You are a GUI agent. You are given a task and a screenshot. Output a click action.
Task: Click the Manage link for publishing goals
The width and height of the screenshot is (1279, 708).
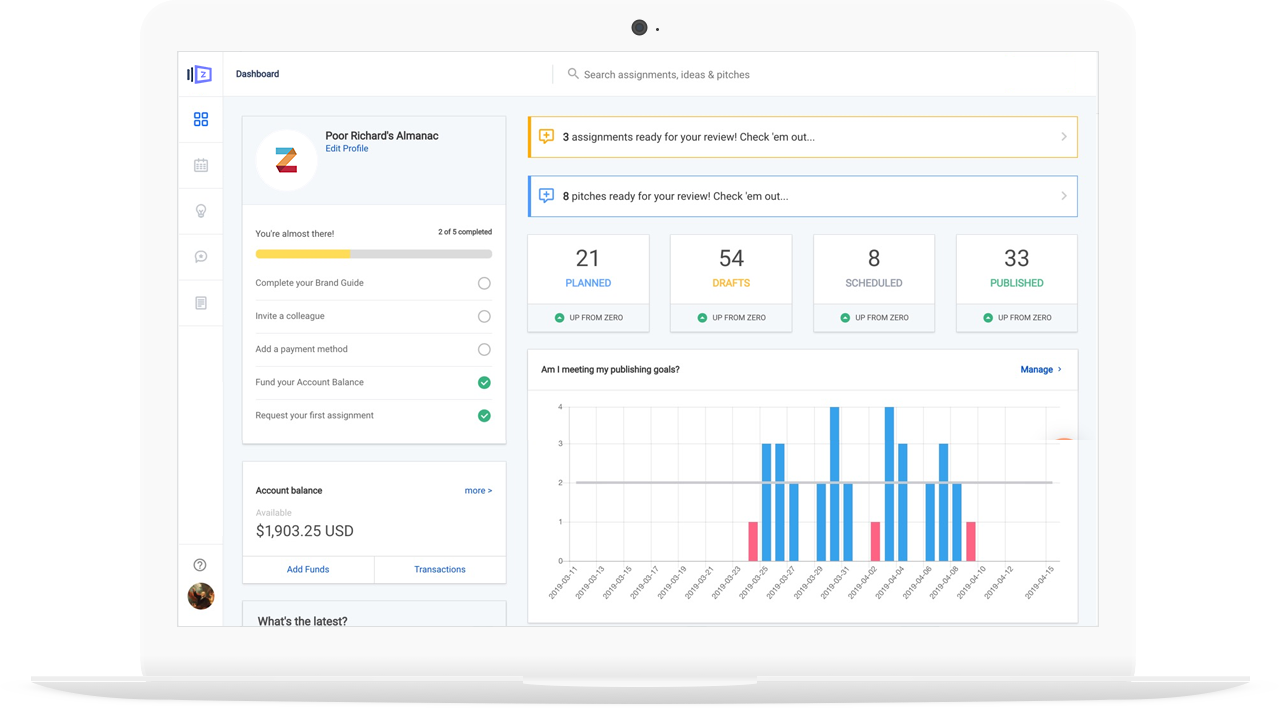(x=1040, y=370)
